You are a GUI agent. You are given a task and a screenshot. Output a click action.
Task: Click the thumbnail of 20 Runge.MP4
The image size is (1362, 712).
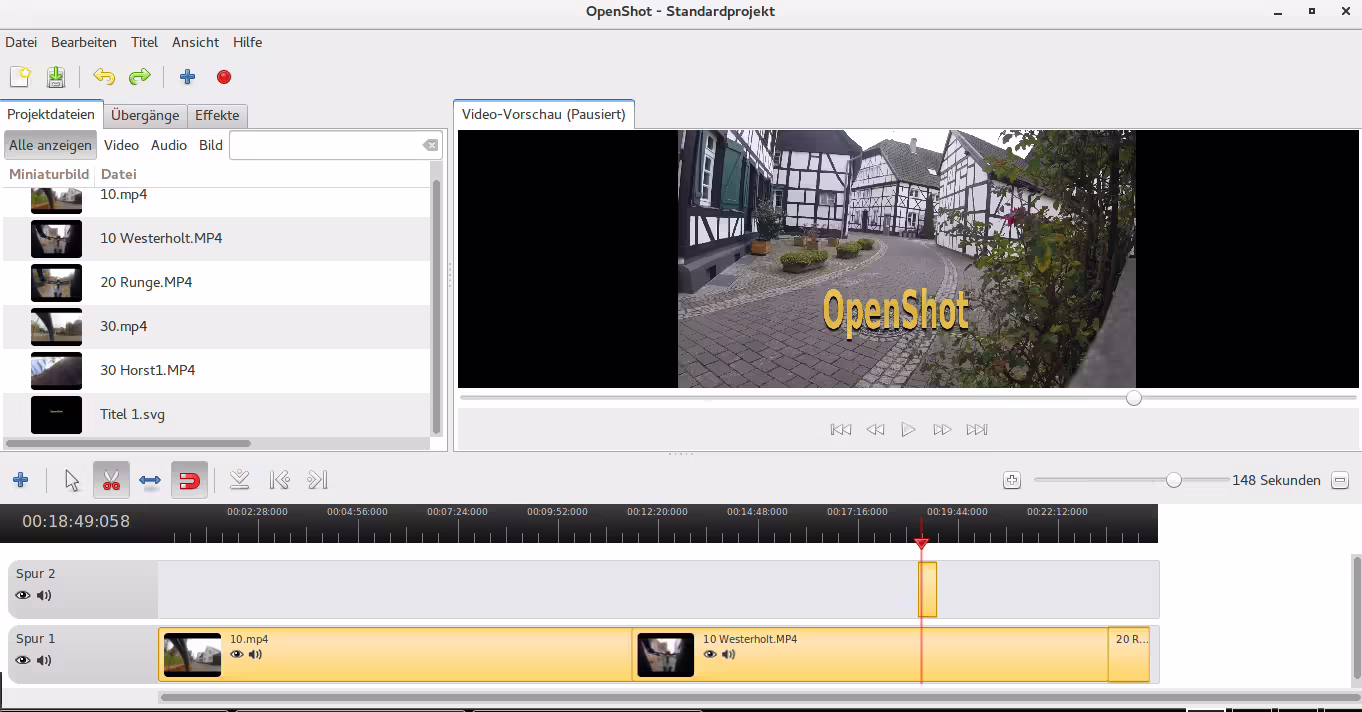tap(56, 283)
